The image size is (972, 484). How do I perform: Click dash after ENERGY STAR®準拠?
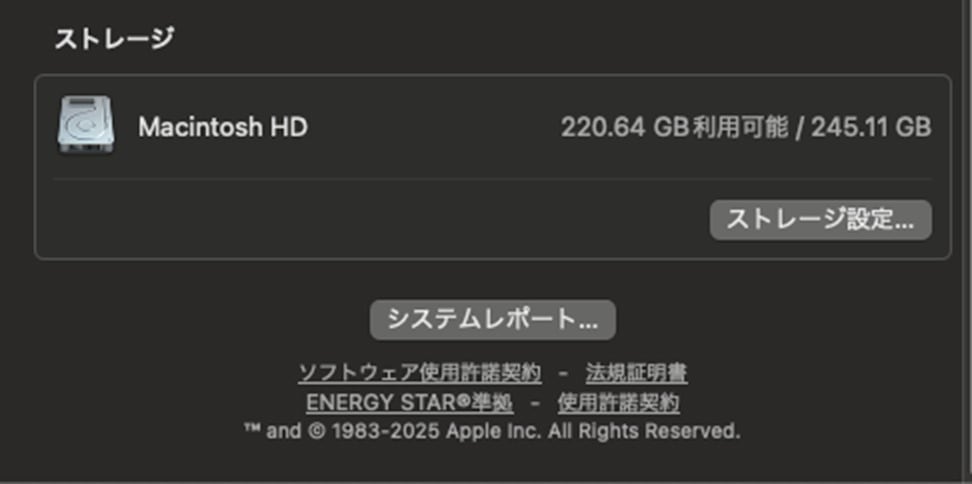click(x=535, y=403)
